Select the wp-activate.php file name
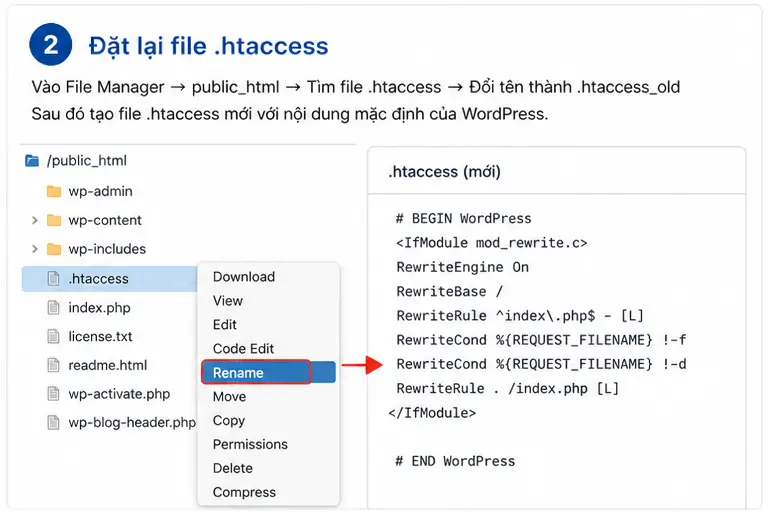Screen dimensions: 768x512 [119, 394]
